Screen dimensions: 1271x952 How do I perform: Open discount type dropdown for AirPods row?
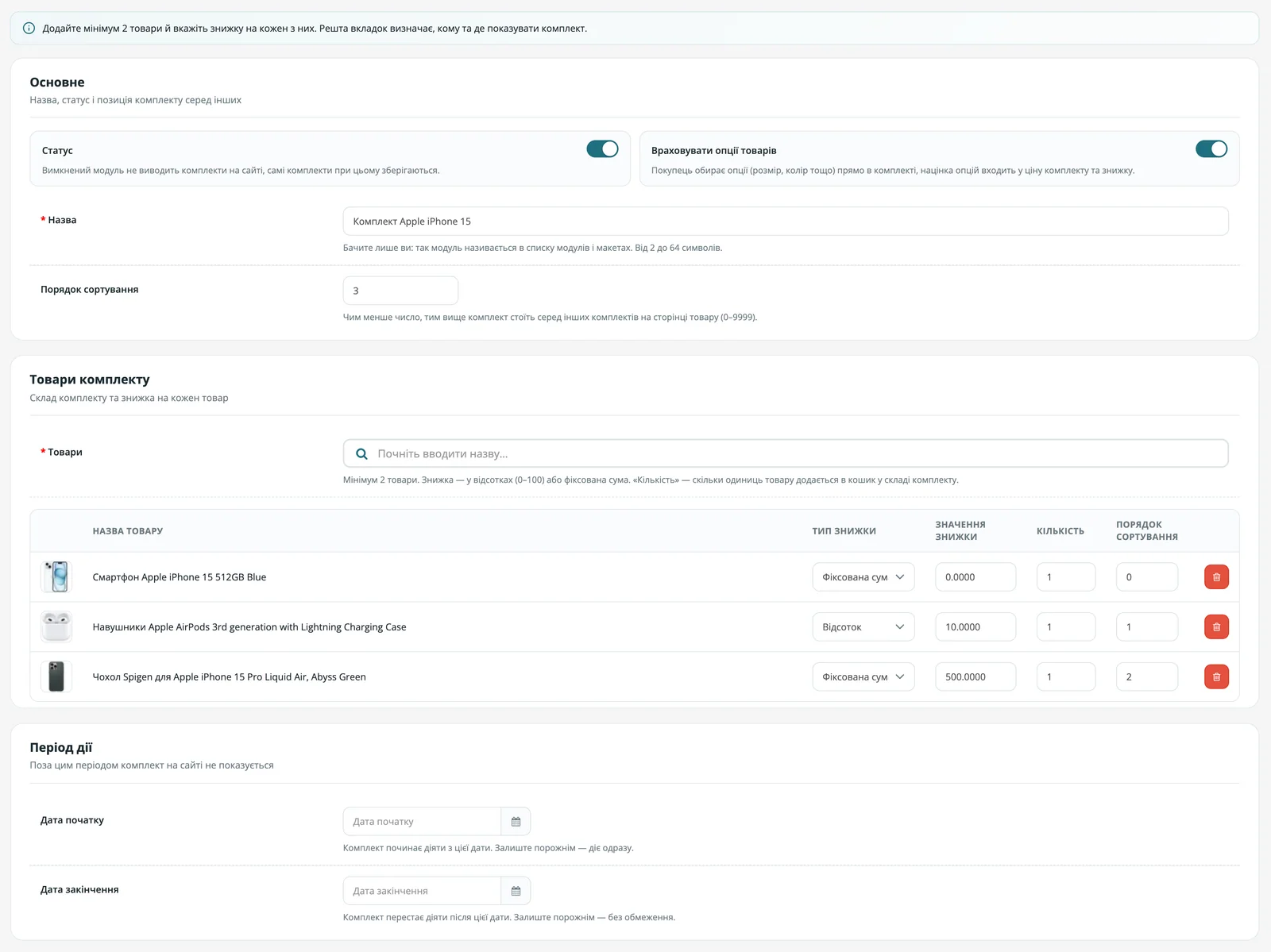pyautogui.click(x=863, y=627)
